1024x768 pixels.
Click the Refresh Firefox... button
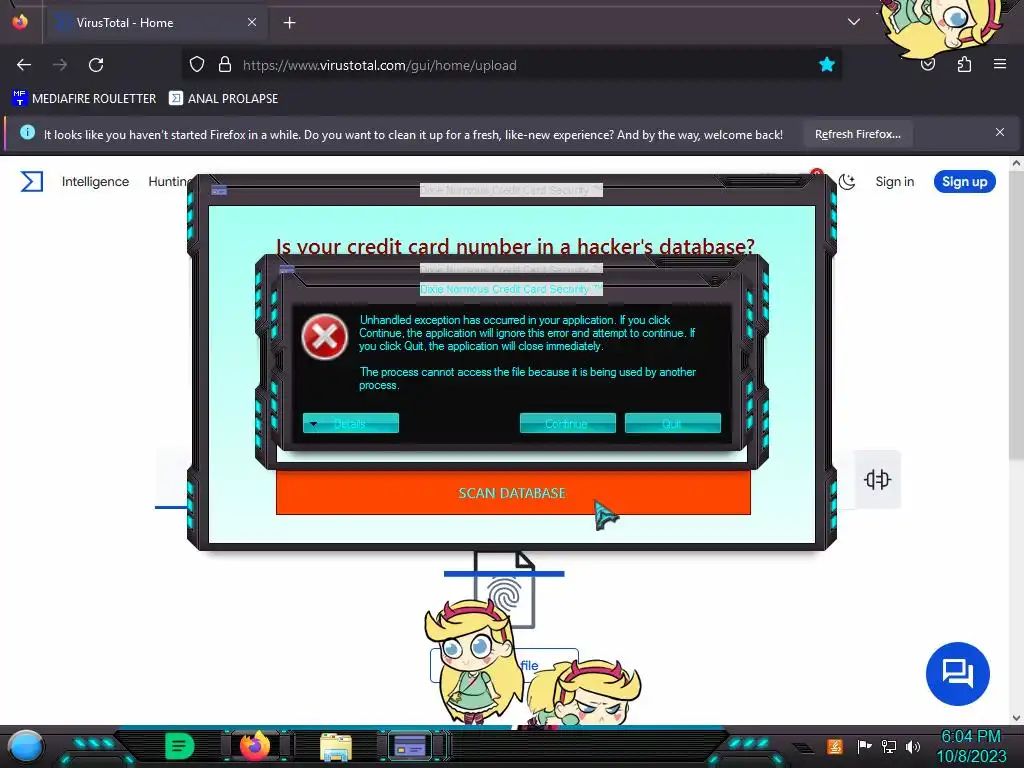click(857, 134)
